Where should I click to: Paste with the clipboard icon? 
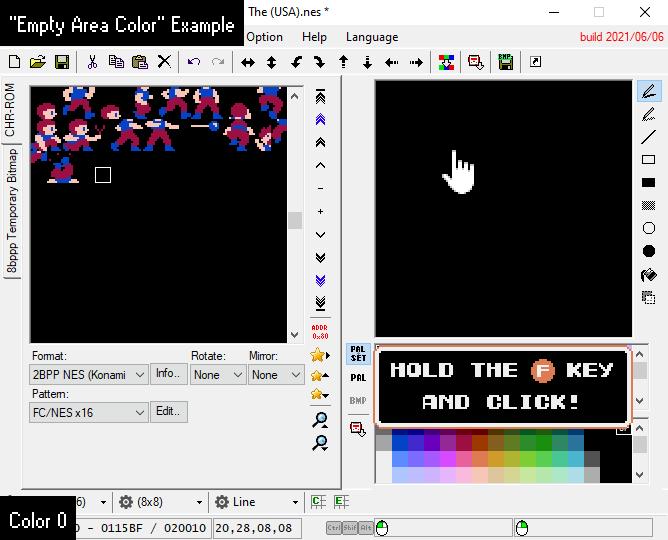pos(140,62)
